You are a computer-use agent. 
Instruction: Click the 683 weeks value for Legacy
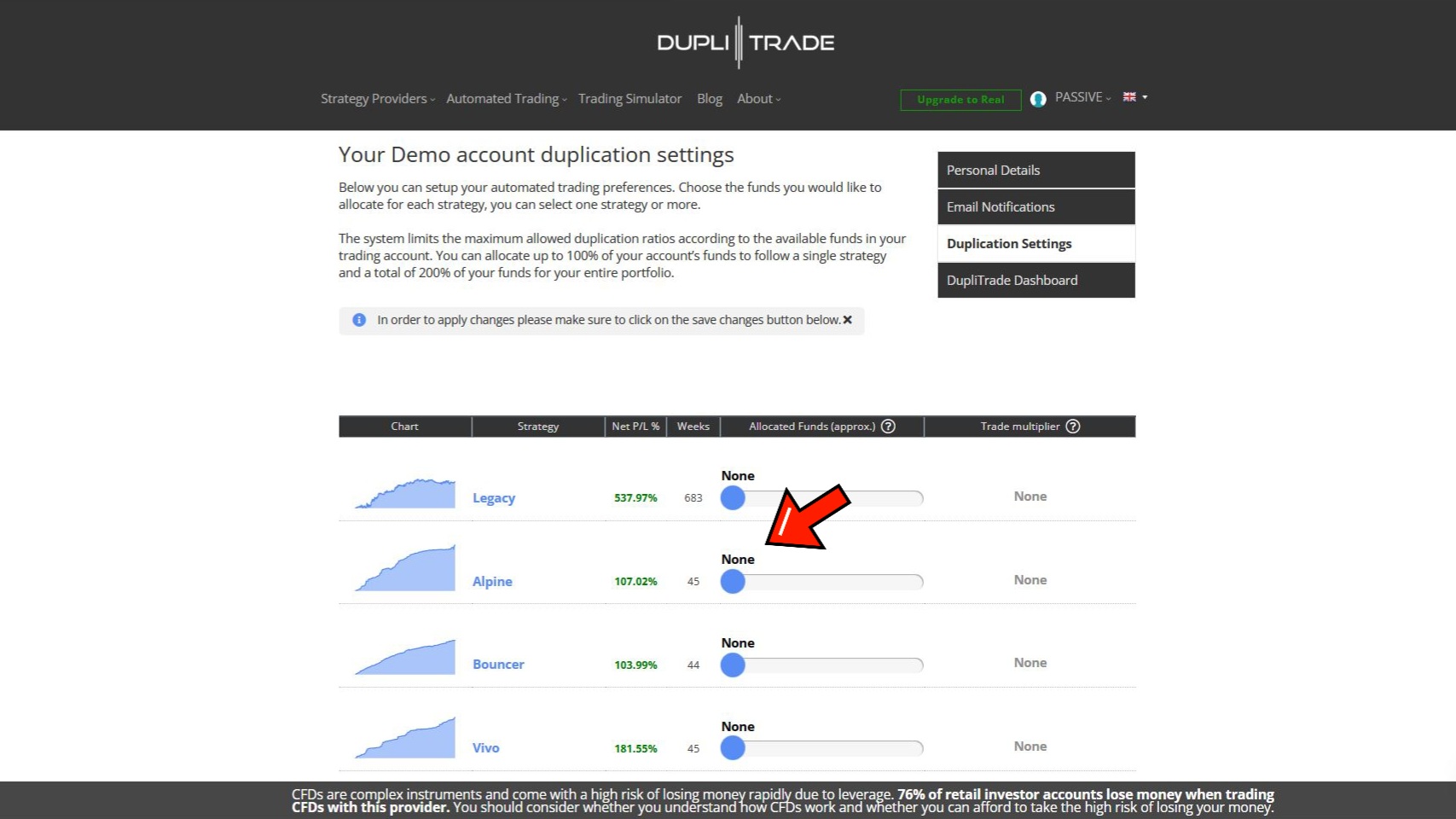click(693, 498)
